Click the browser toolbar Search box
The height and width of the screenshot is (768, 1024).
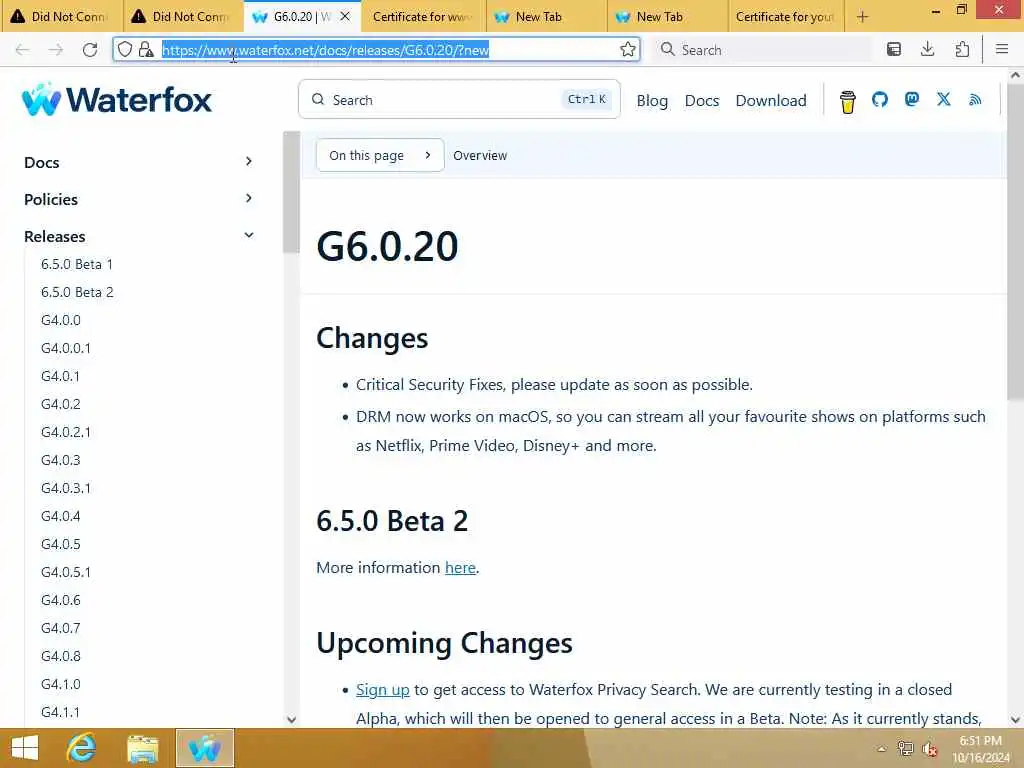(x=763, y=50)
